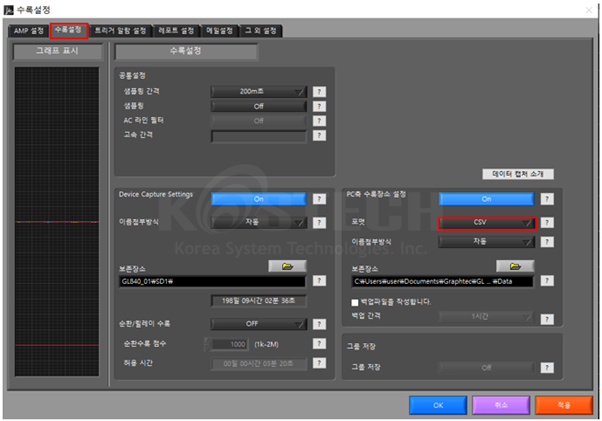Open help for 순환수록 점수
The image size is (602, 421).
tap(319, 343)
